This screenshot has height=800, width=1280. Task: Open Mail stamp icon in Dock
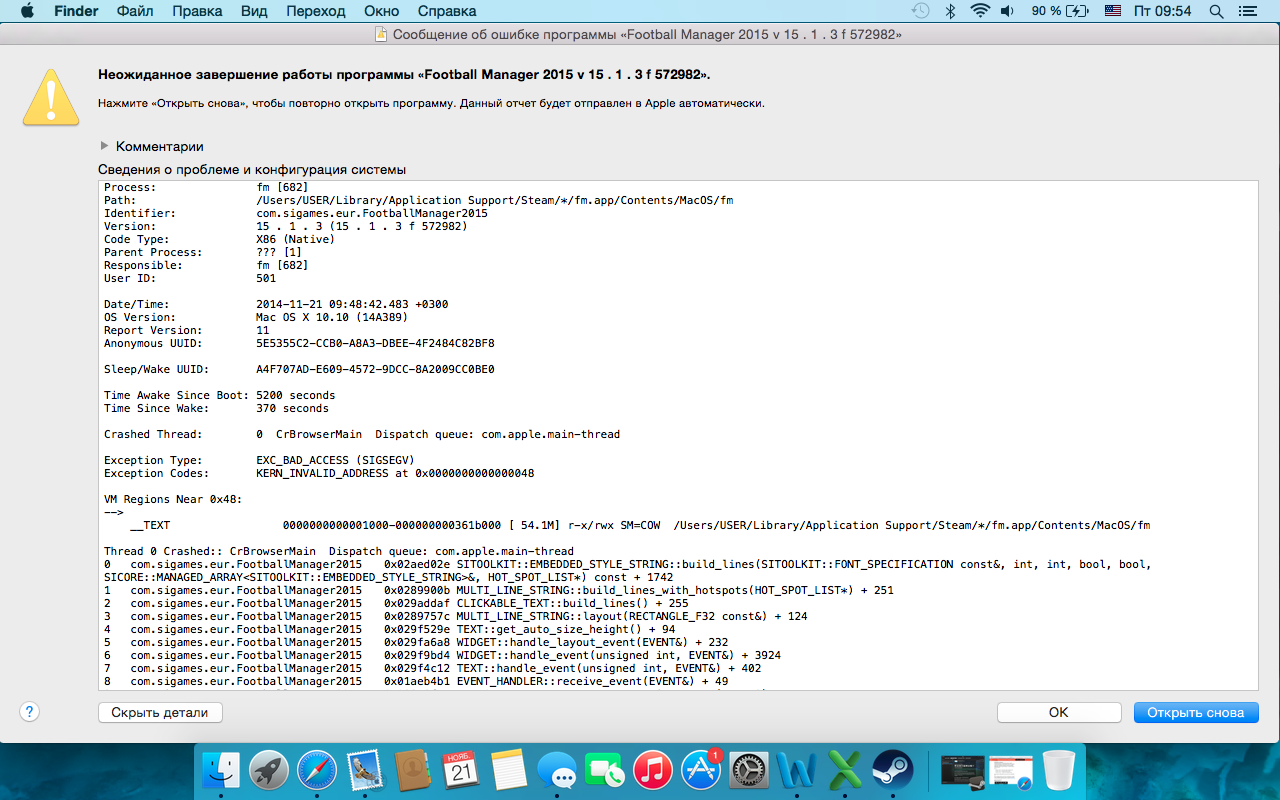(365, 771)
